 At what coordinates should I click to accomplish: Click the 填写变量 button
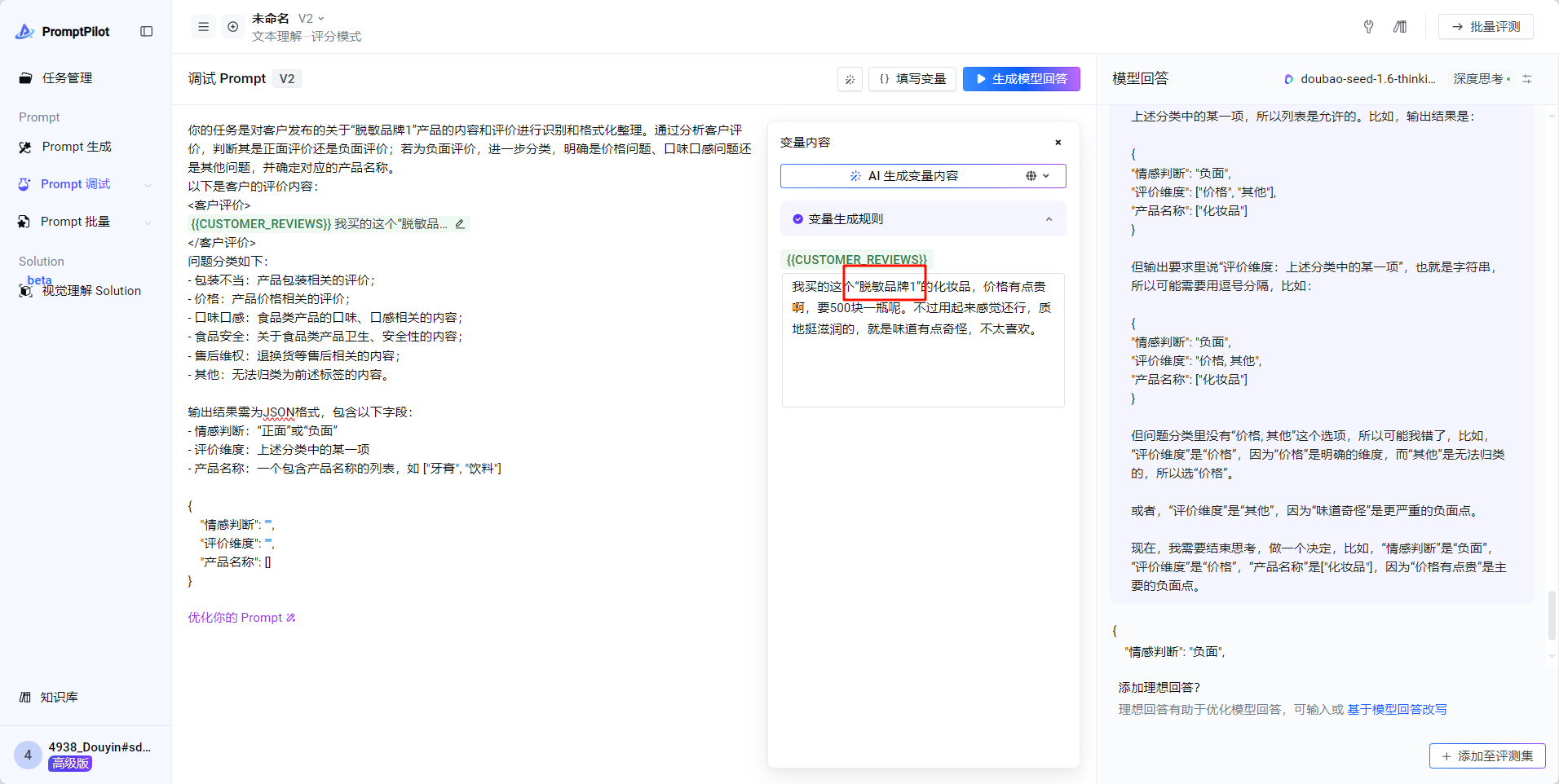(912, 79)
